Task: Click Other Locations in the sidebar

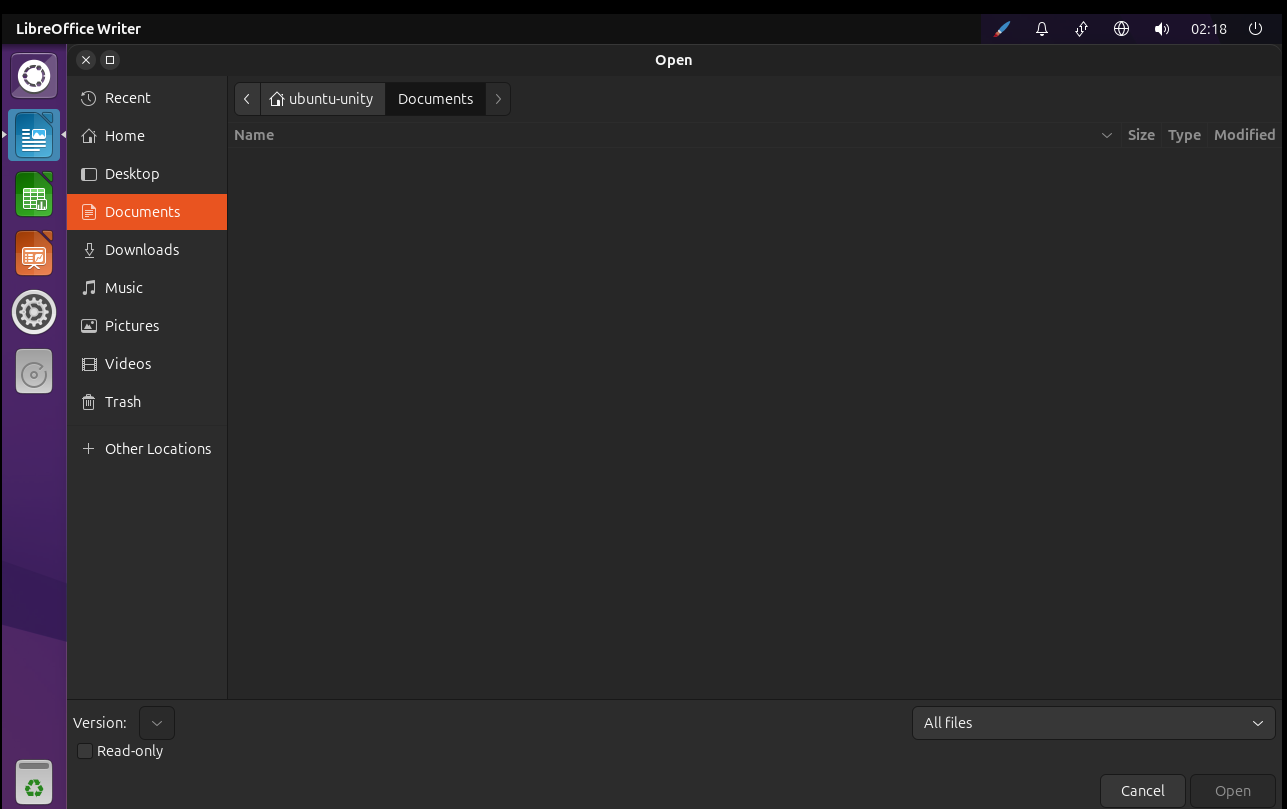Action: pos(147,449)
